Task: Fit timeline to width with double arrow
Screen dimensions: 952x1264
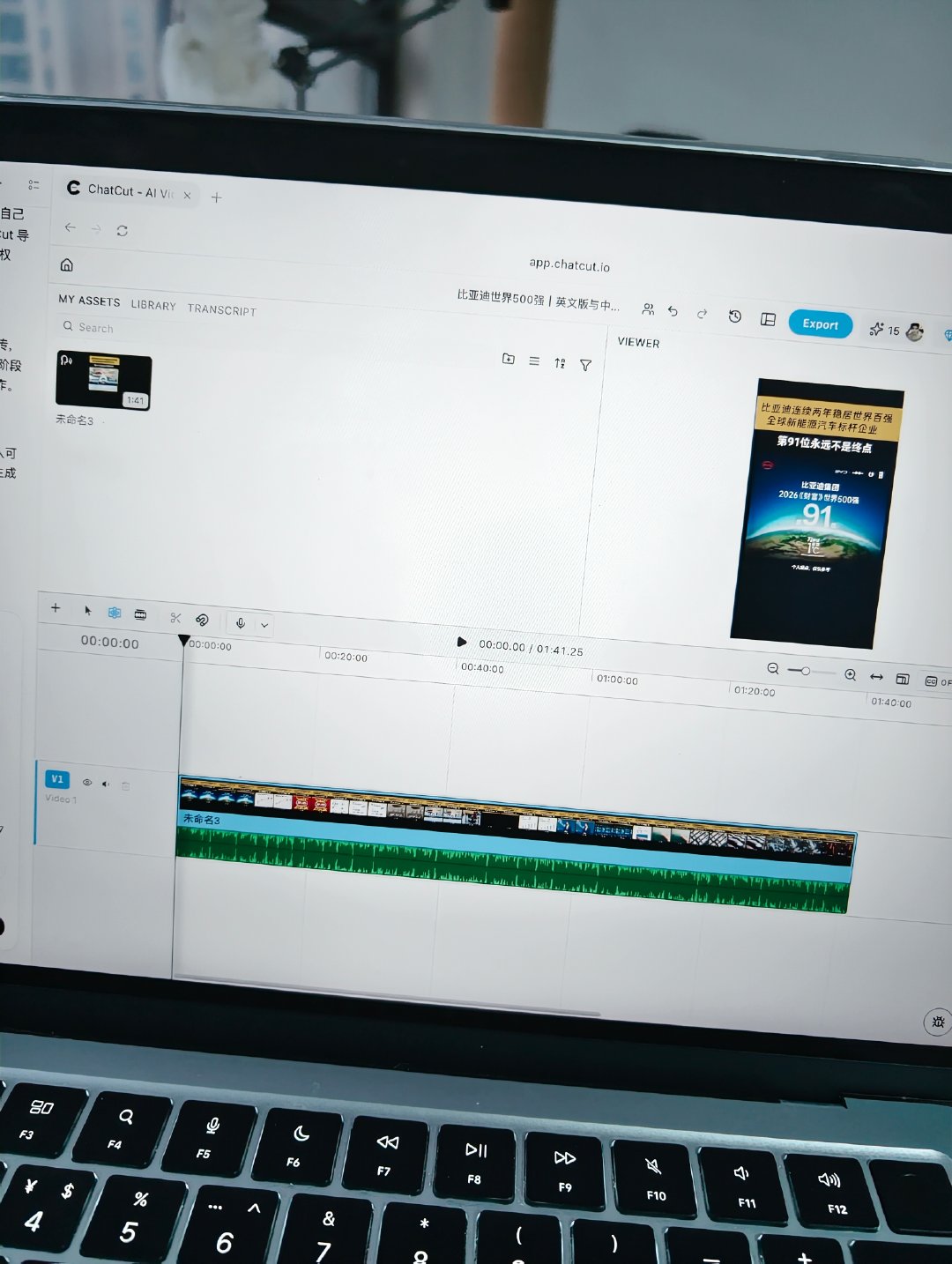Action: coord(876,677)
